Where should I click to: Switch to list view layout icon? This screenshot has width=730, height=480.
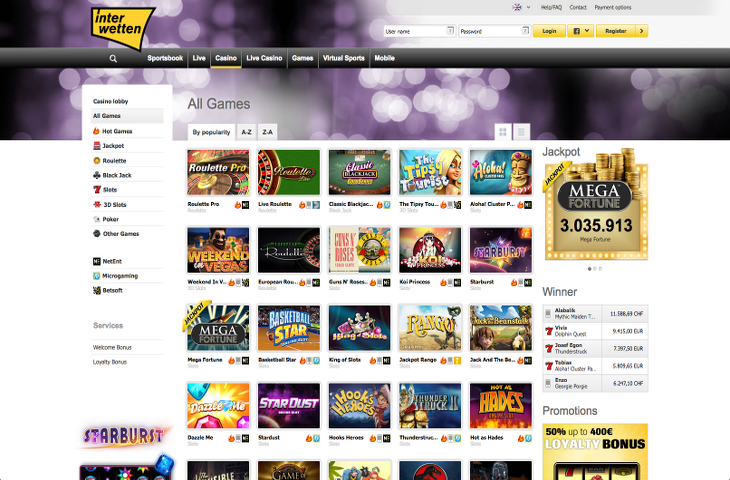coord(521,132)
